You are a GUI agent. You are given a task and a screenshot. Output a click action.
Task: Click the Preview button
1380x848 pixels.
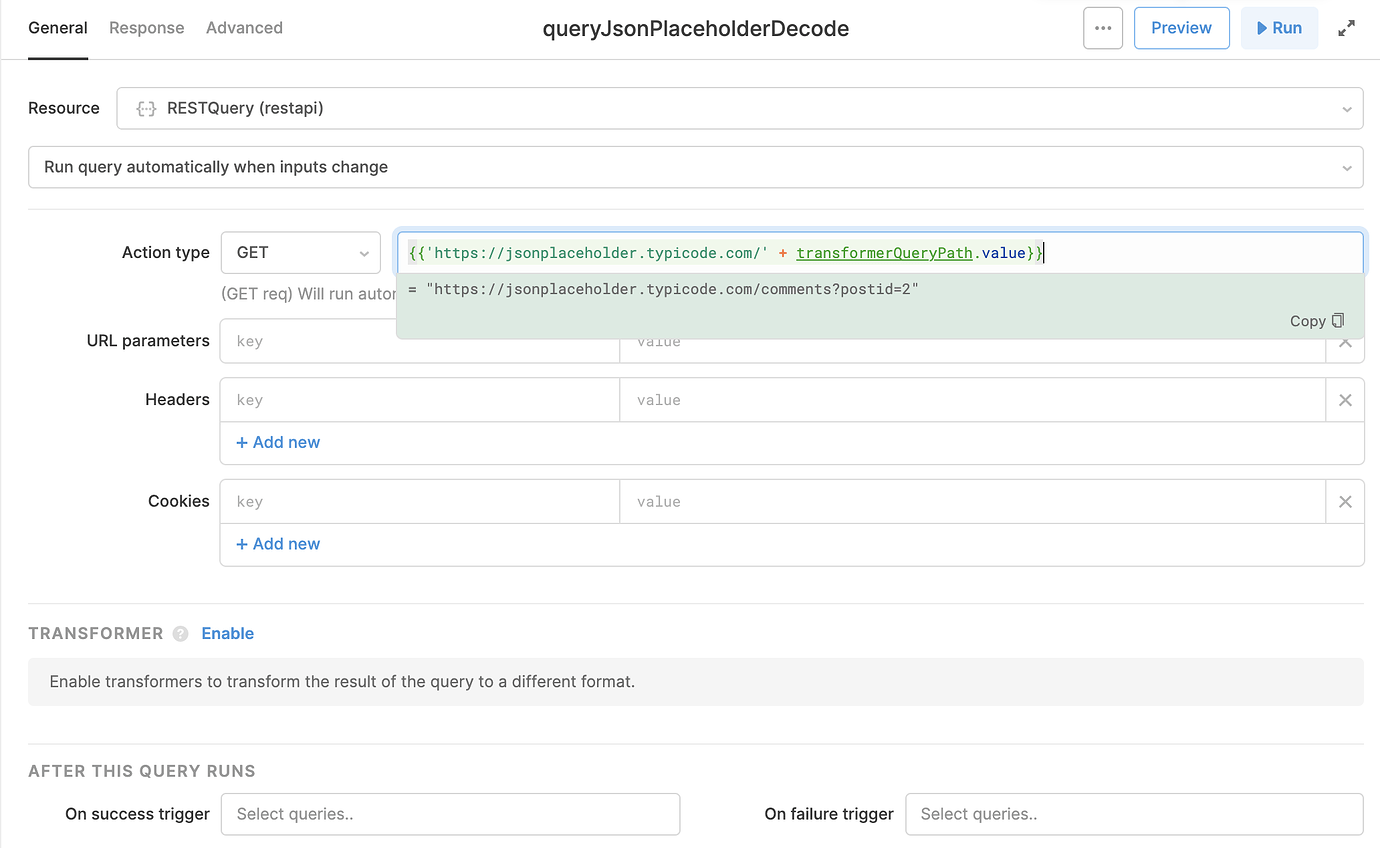click(1181, 28)
